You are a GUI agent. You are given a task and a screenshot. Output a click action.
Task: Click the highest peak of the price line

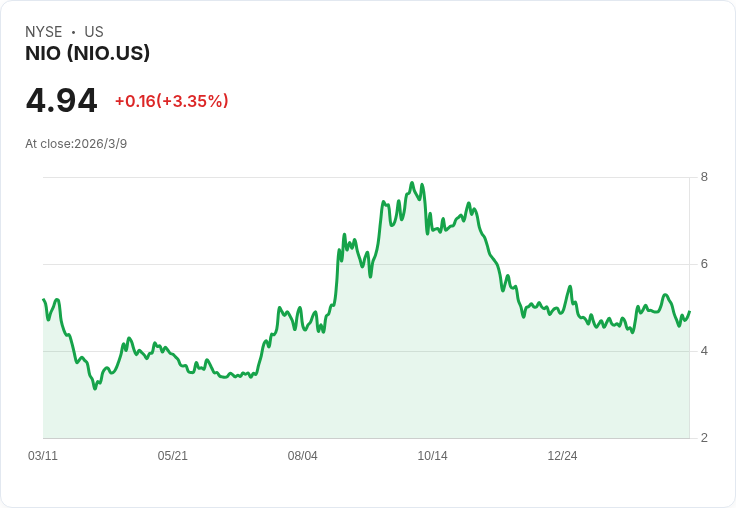point(412,183)
